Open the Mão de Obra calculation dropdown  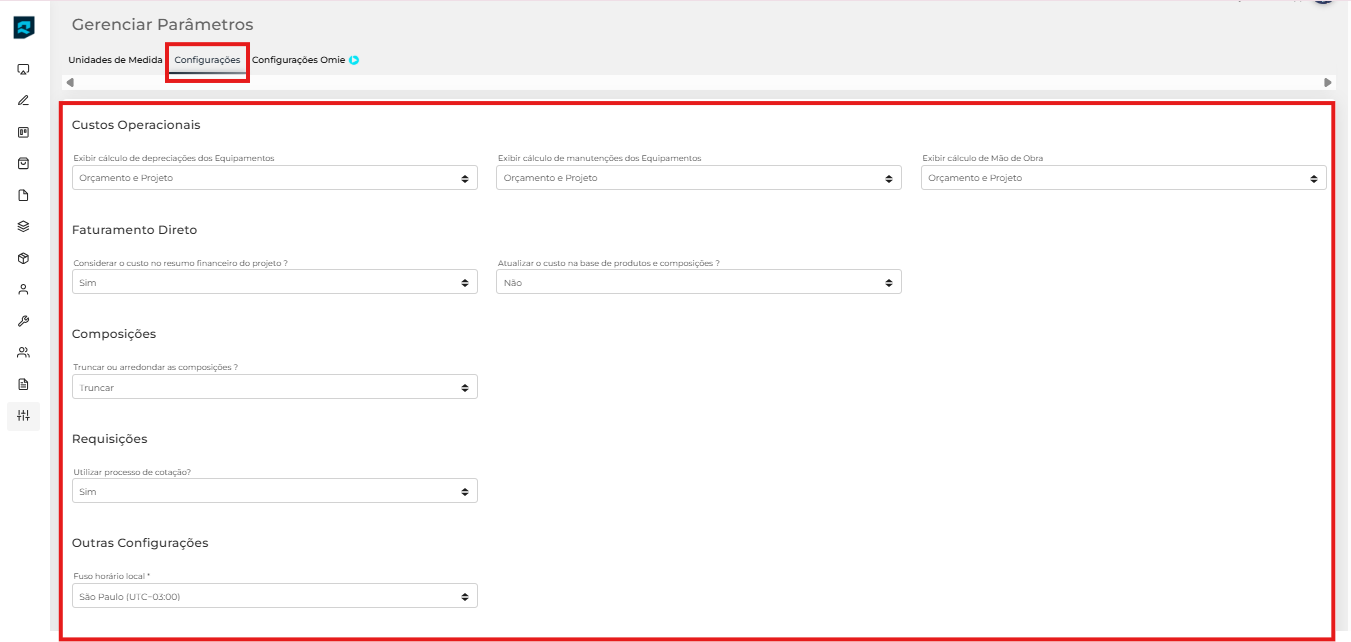tap(1123, 178)
